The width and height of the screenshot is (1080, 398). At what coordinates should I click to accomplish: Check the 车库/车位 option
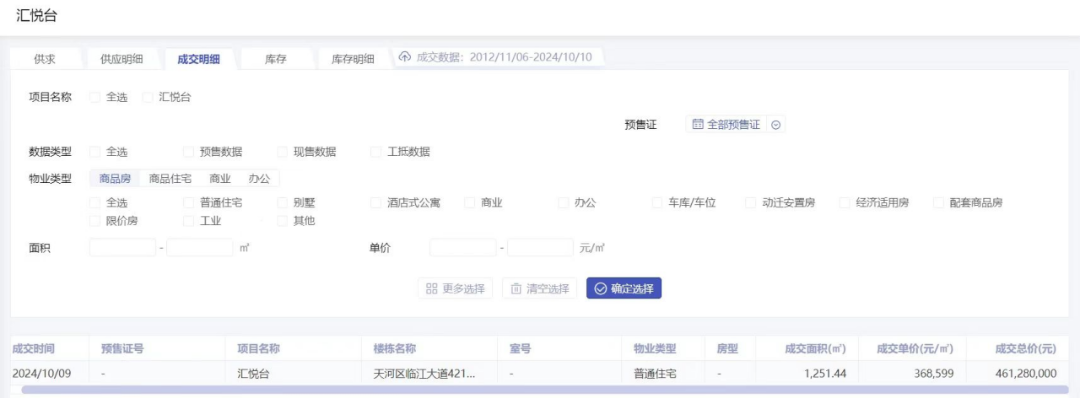pos(657,203)
